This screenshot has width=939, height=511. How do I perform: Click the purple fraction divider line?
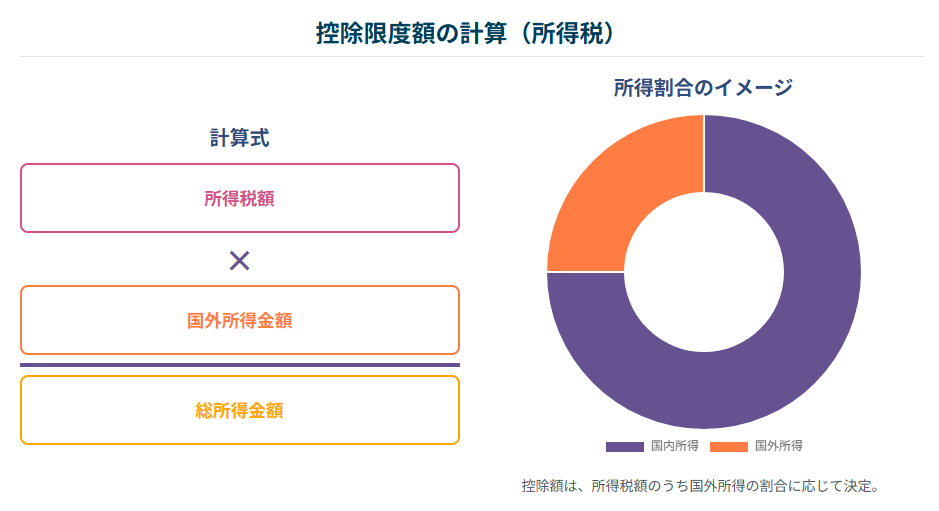(239, 365)
